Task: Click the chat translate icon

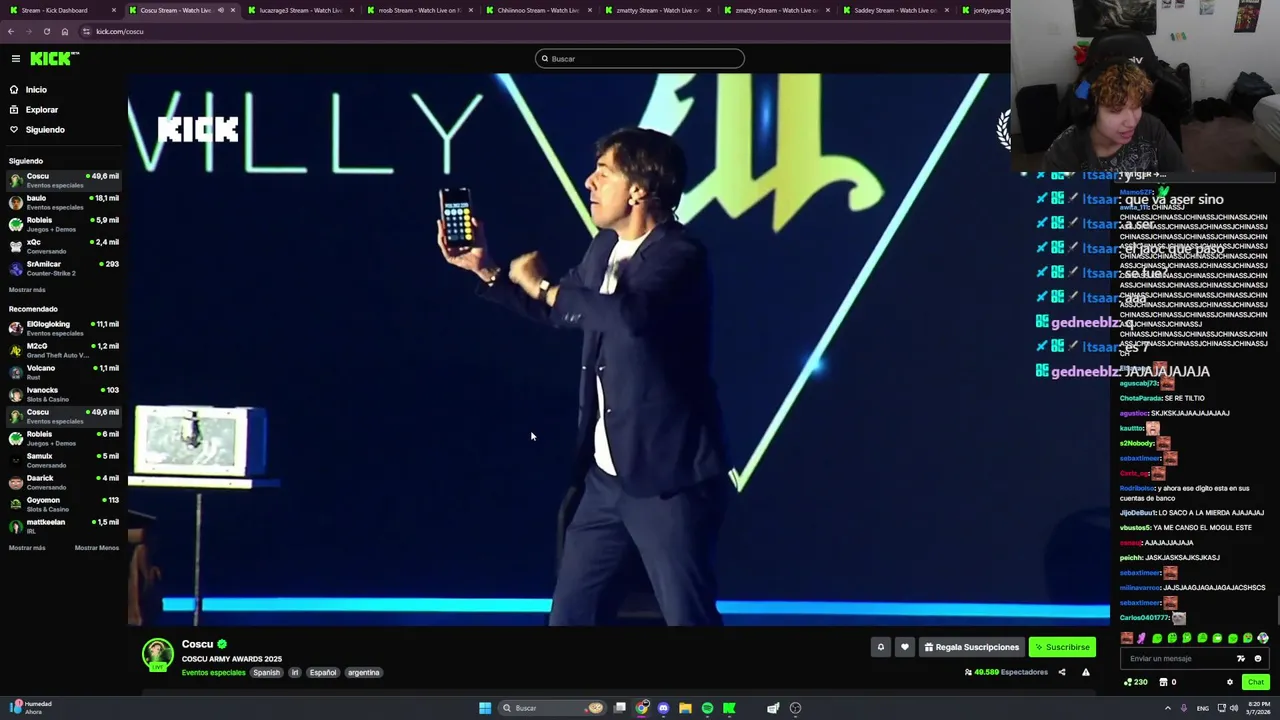Action: [1241, 659]
